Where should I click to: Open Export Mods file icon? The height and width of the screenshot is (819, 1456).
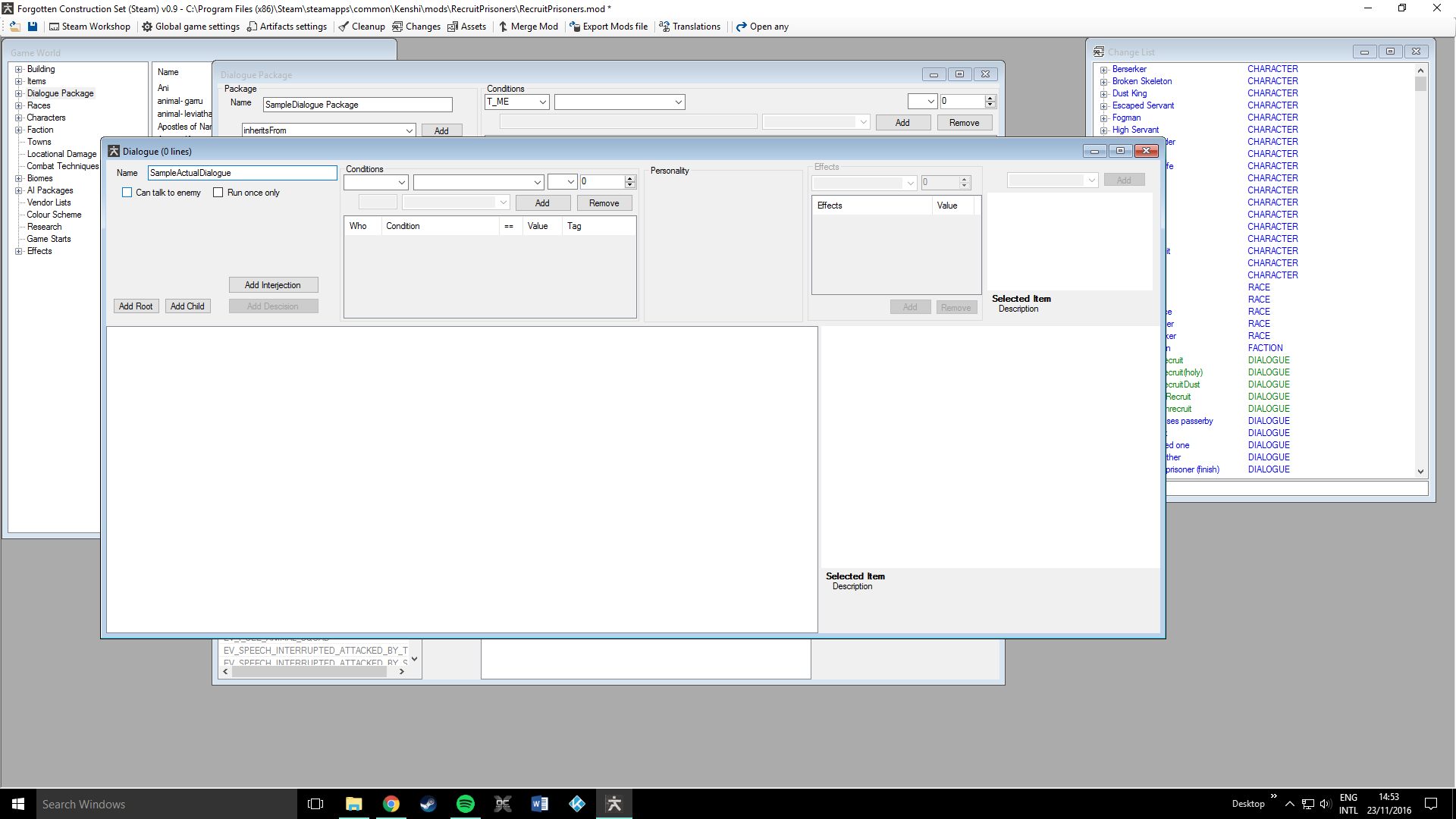[x=575, y=27]
